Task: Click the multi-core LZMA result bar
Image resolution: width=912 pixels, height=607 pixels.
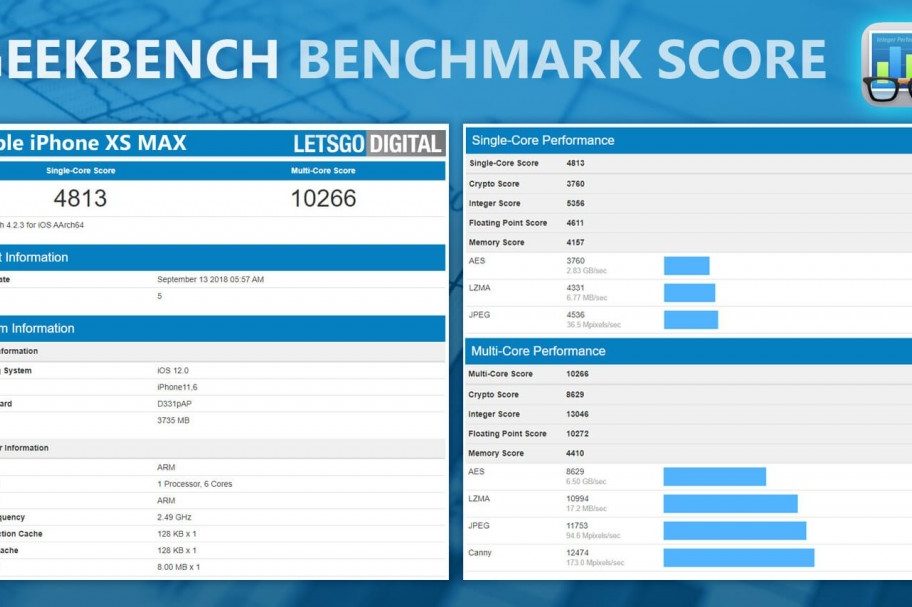Action: tap(730, 503)
